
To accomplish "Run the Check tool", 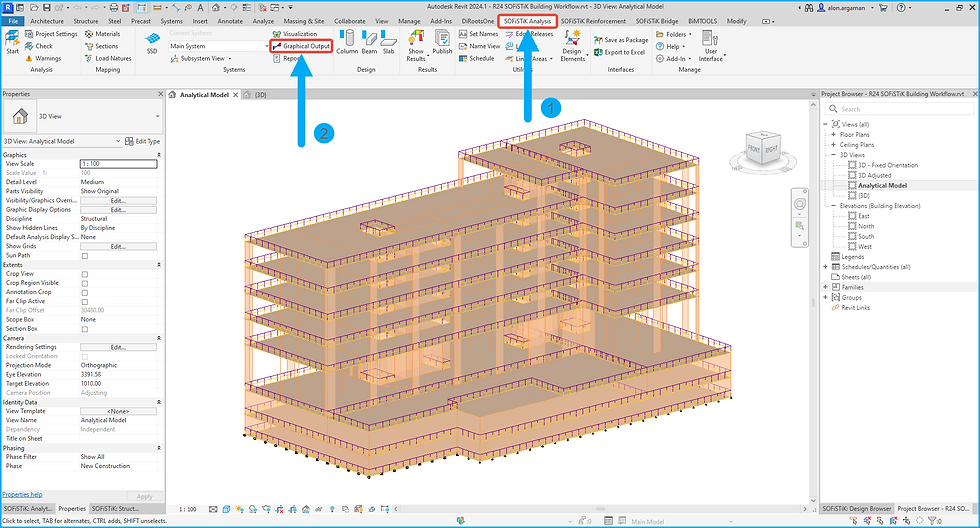I will click(39, 46).
